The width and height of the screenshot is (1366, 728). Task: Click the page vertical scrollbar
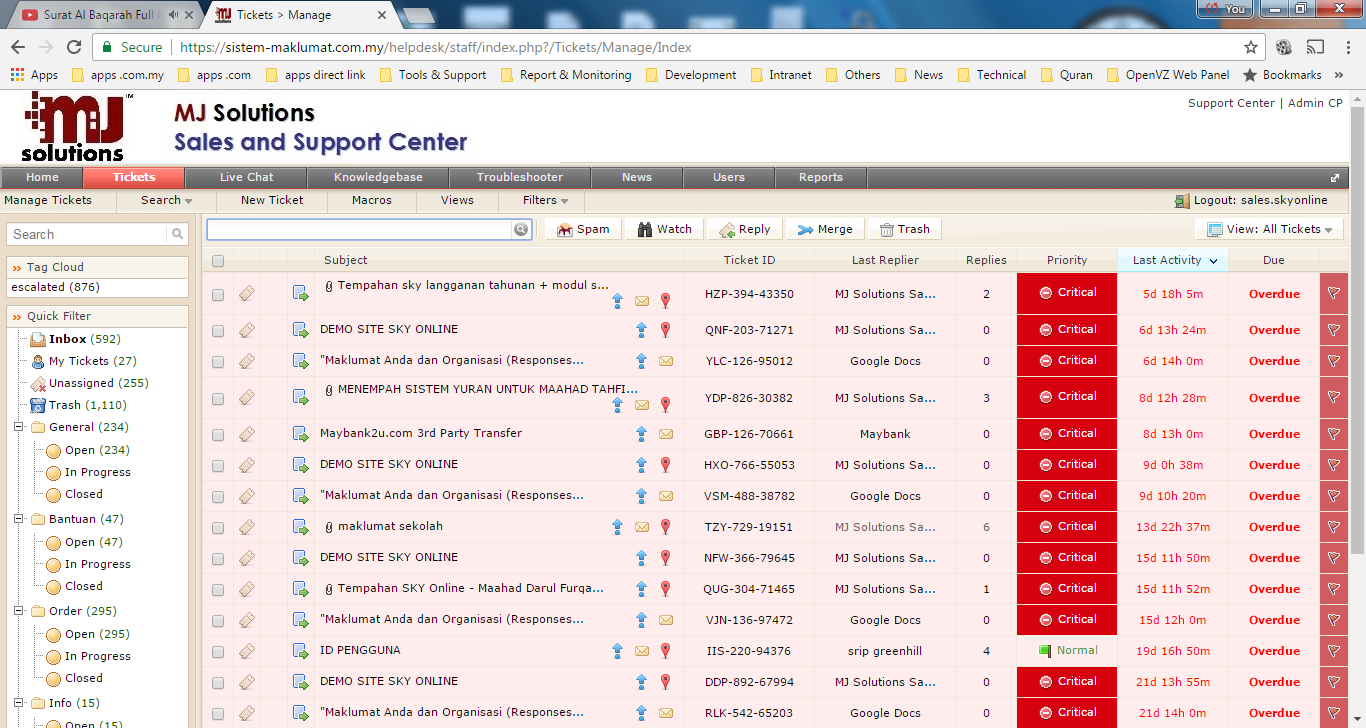click(1357, 330)
